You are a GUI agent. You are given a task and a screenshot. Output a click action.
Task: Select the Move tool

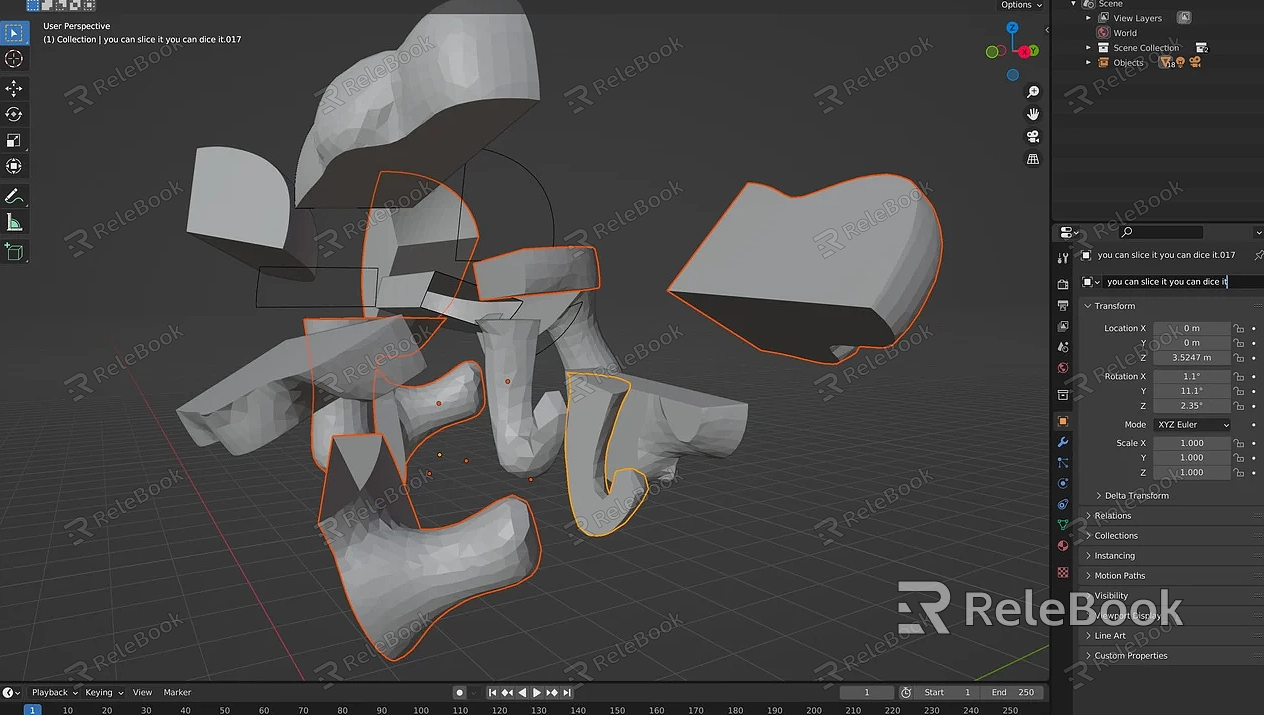14,88
